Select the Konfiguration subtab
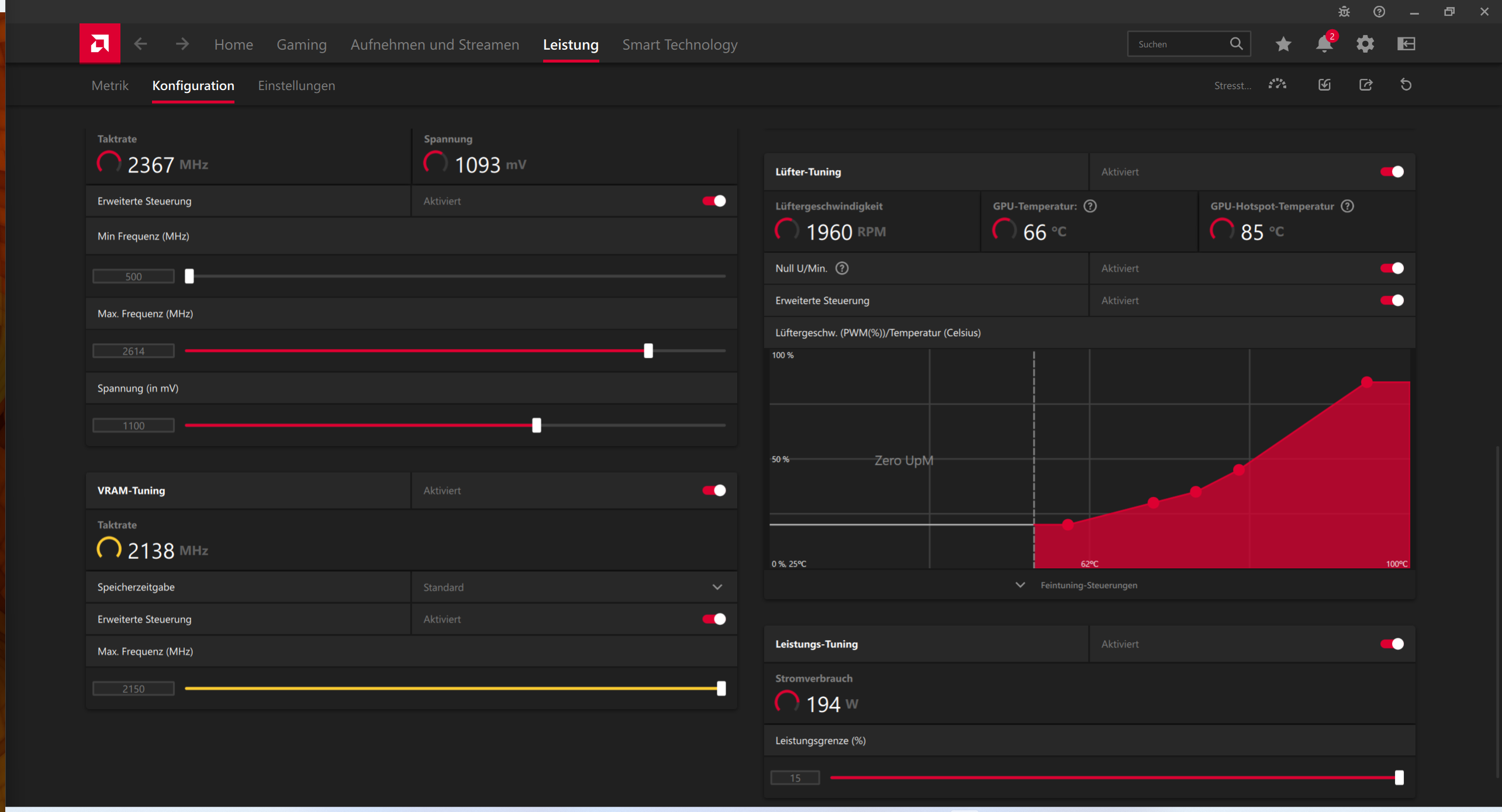 point(193,85)
